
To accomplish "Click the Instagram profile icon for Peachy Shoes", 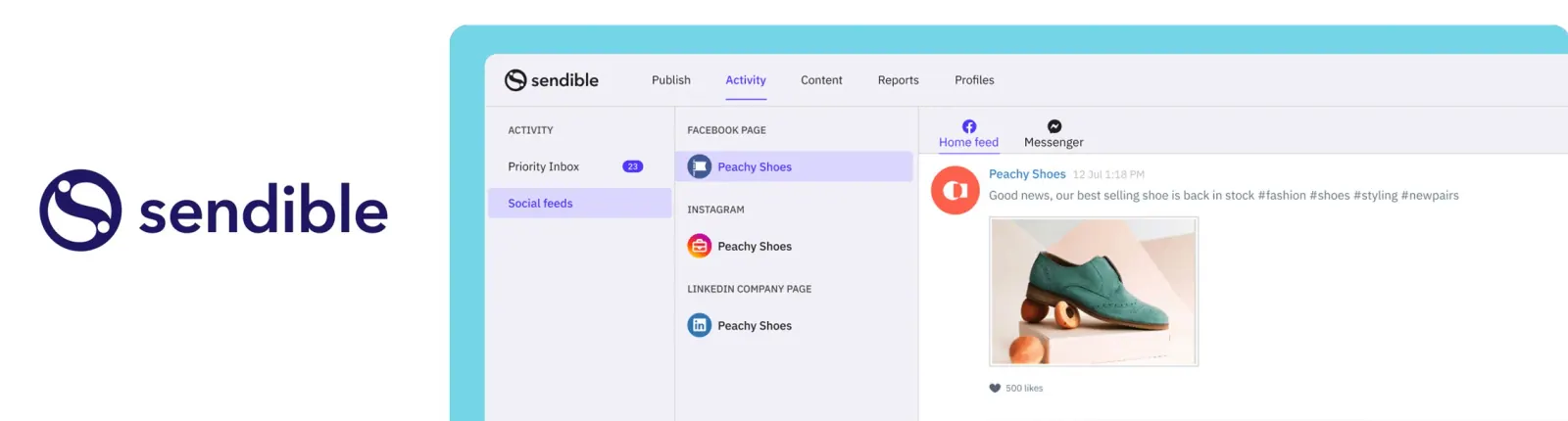I will coord(700,246).
